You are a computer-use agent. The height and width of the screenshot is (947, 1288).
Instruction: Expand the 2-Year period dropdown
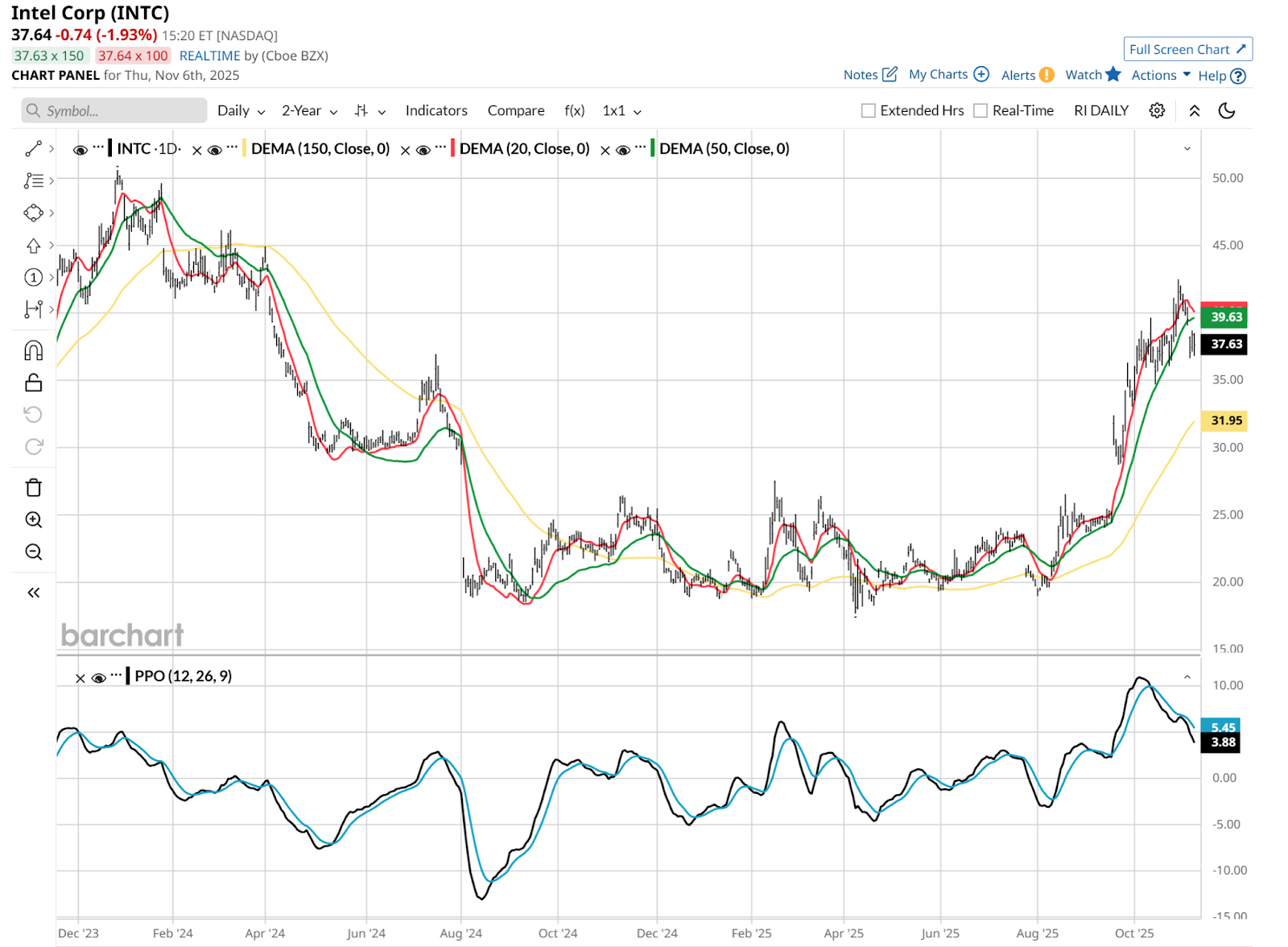point(309,111)
